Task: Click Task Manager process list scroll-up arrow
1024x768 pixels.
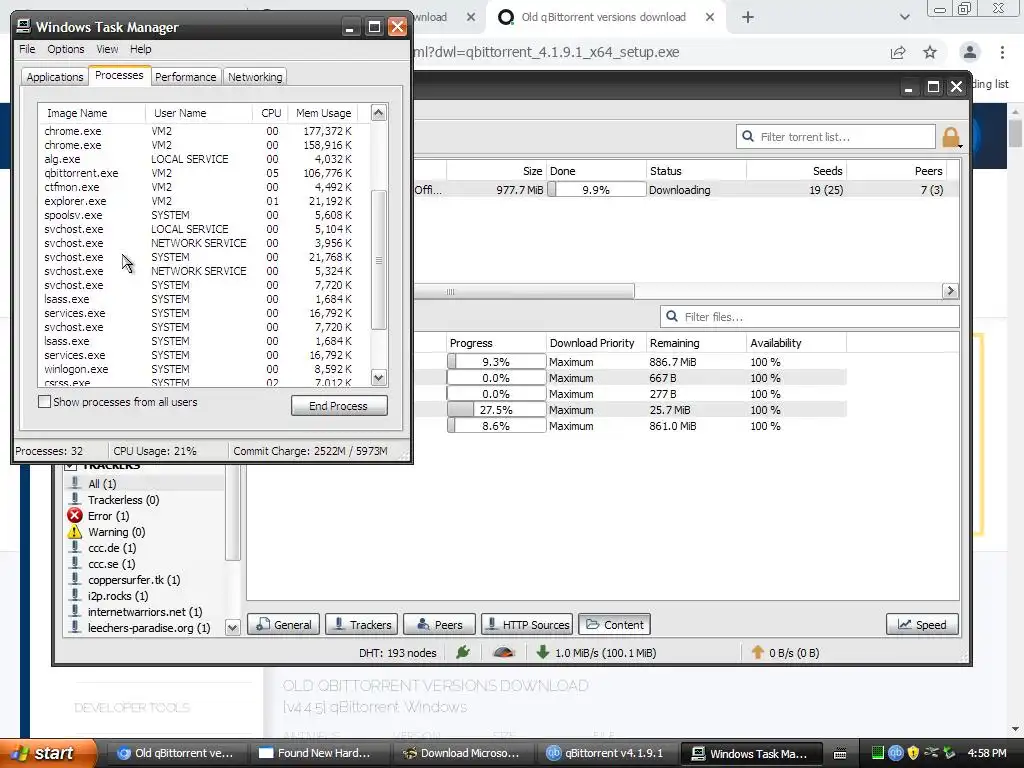Action: [x=379, y=112]
